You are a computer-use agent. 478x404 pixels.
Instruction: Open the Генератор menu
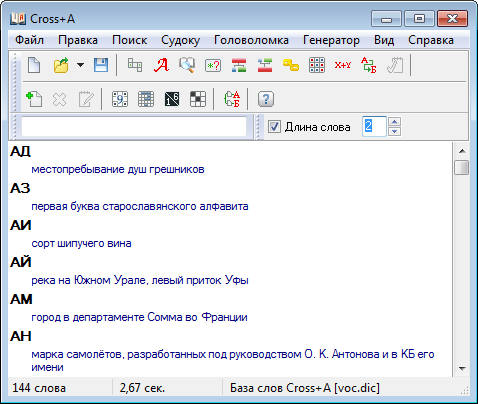(x=331, y=40)
